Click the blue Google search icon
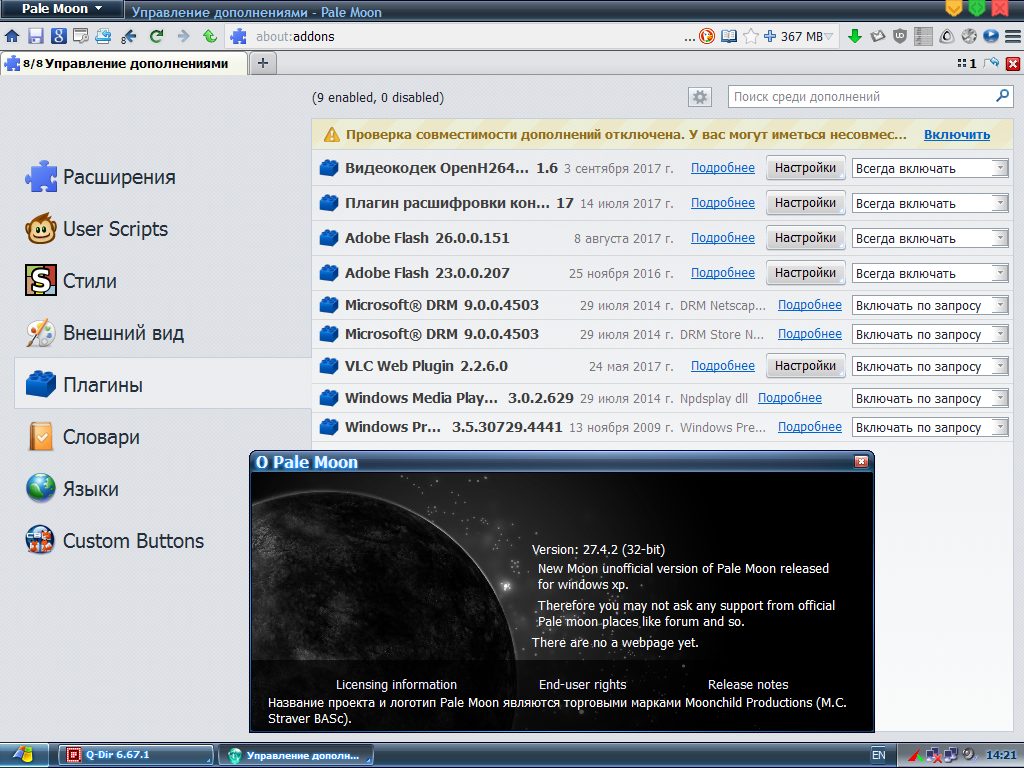Screen dimensions: 1024x768 59,36
